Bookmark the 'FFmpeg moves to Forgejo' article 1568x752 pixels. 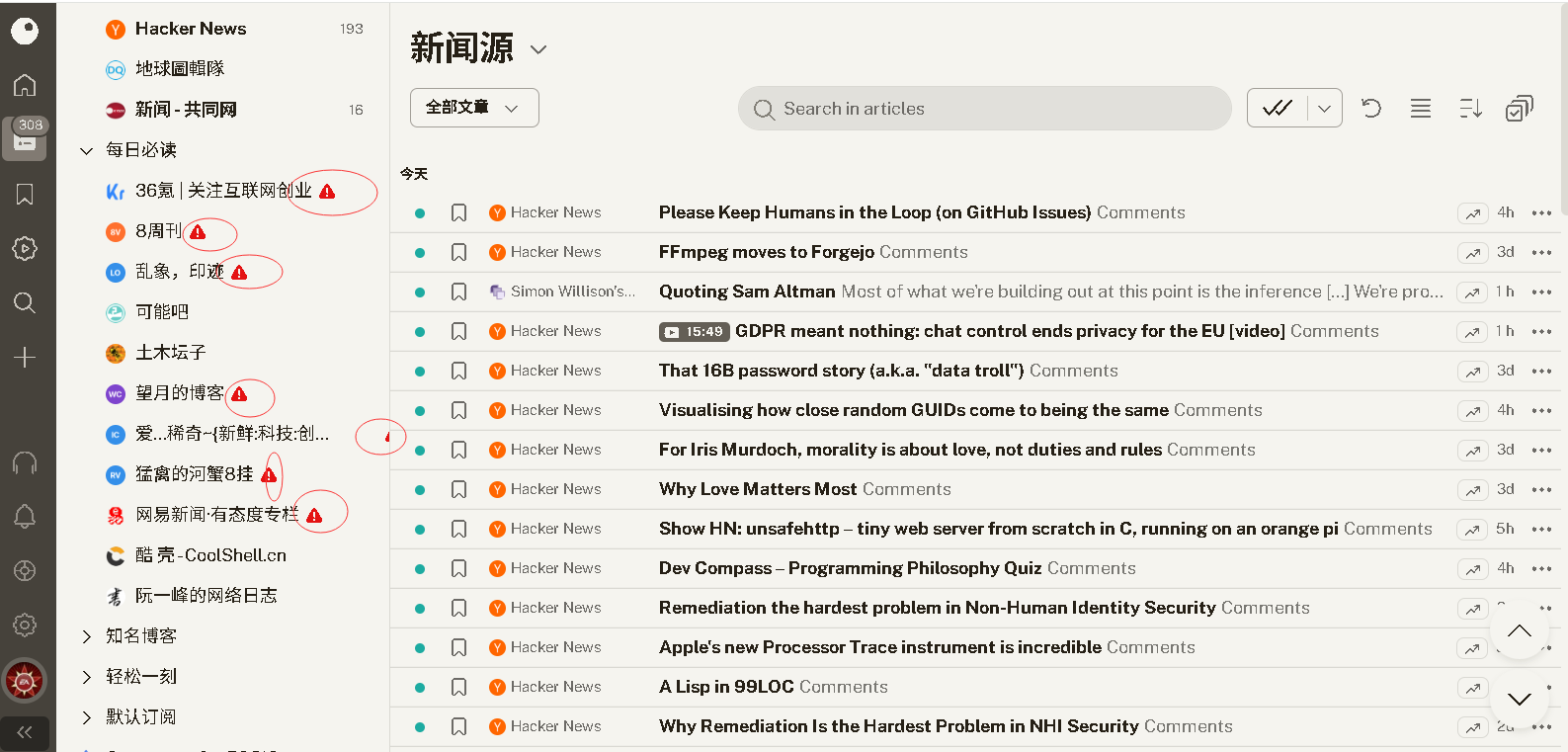[458, 252]
